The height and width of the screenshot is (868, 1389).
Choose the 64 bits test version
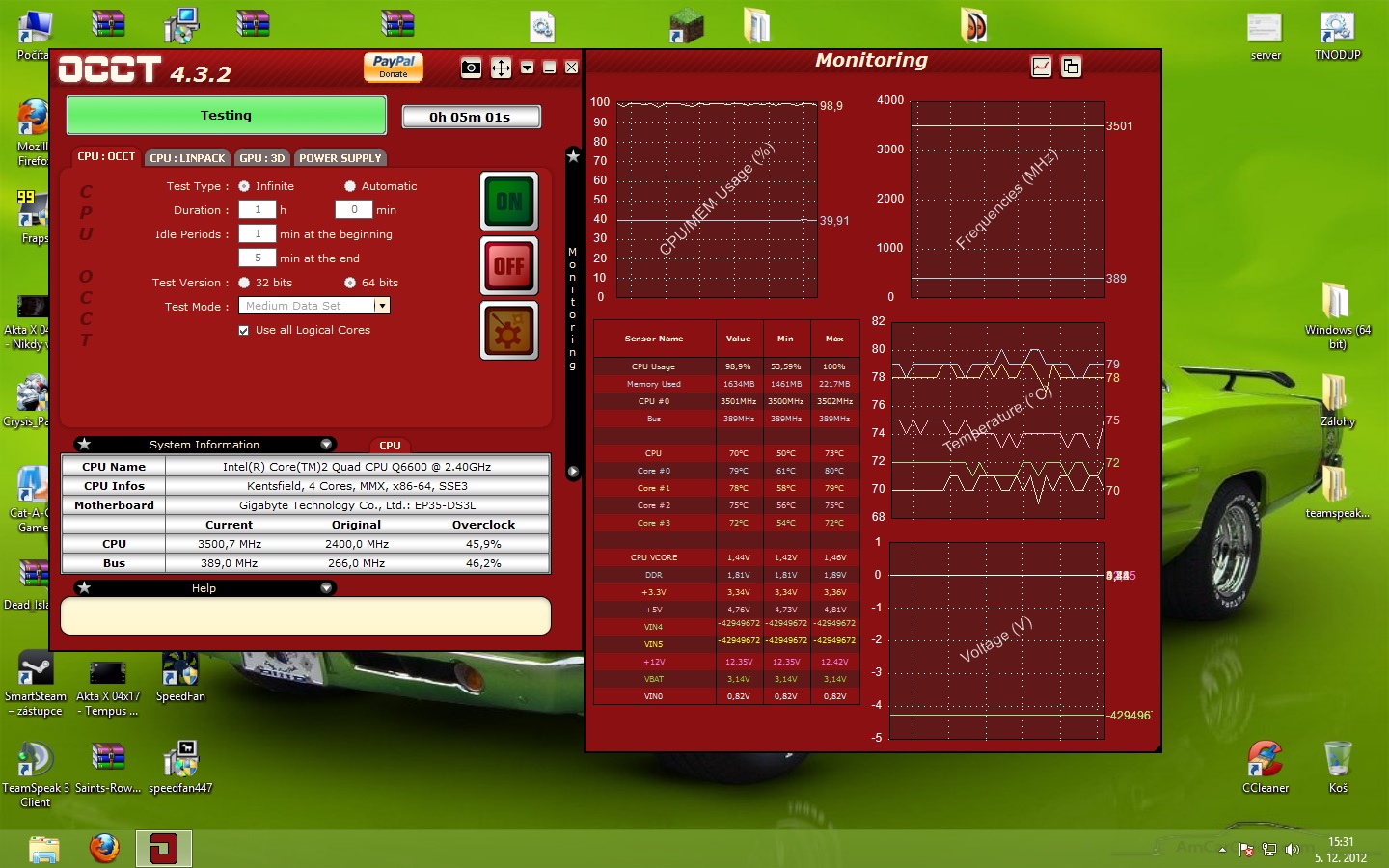pyautogui.click(x=350, y=283)
